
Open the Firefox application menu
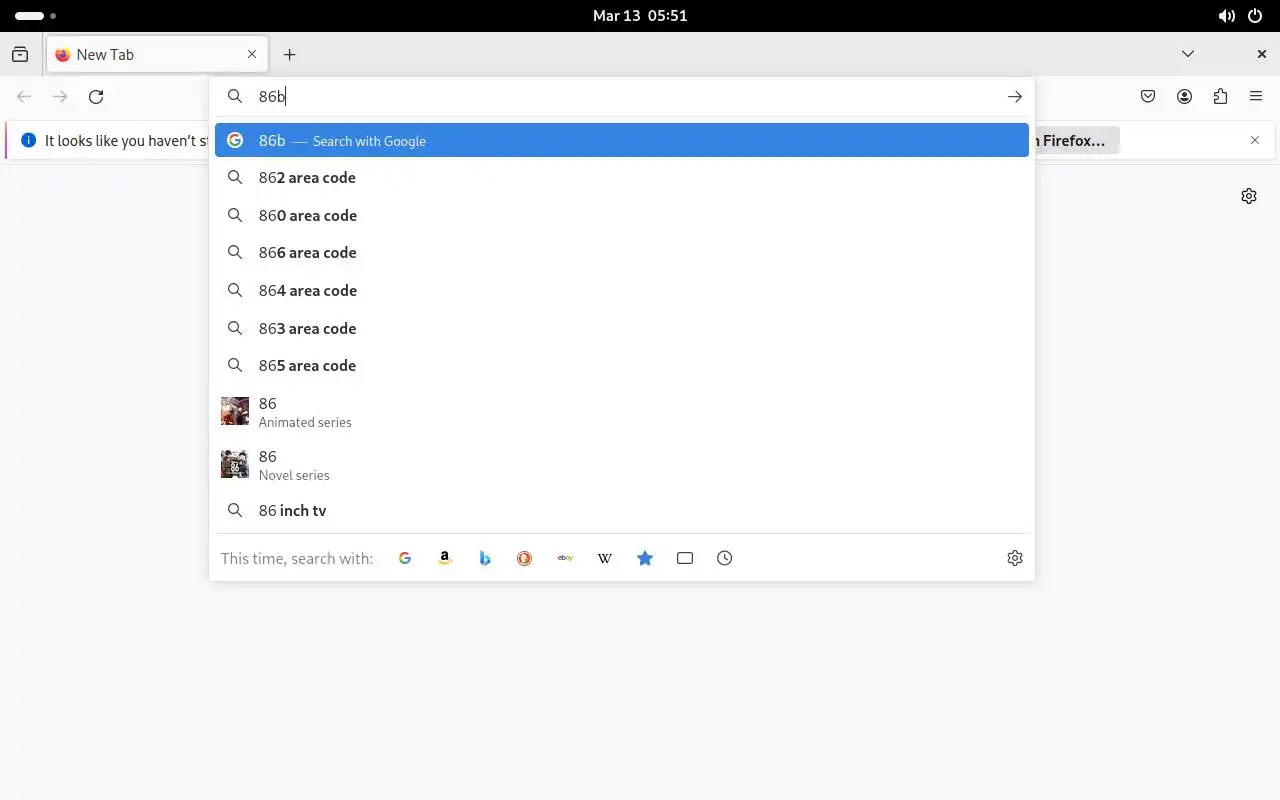point(1256,97)
